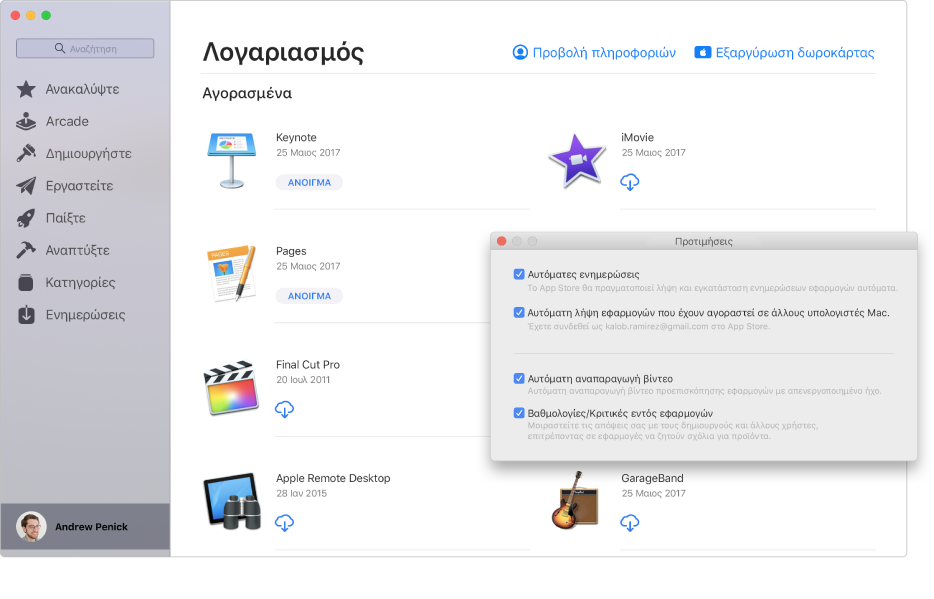Open Andrew Penick account profile
Screen dimensions: 934x599
pos(85,527)
